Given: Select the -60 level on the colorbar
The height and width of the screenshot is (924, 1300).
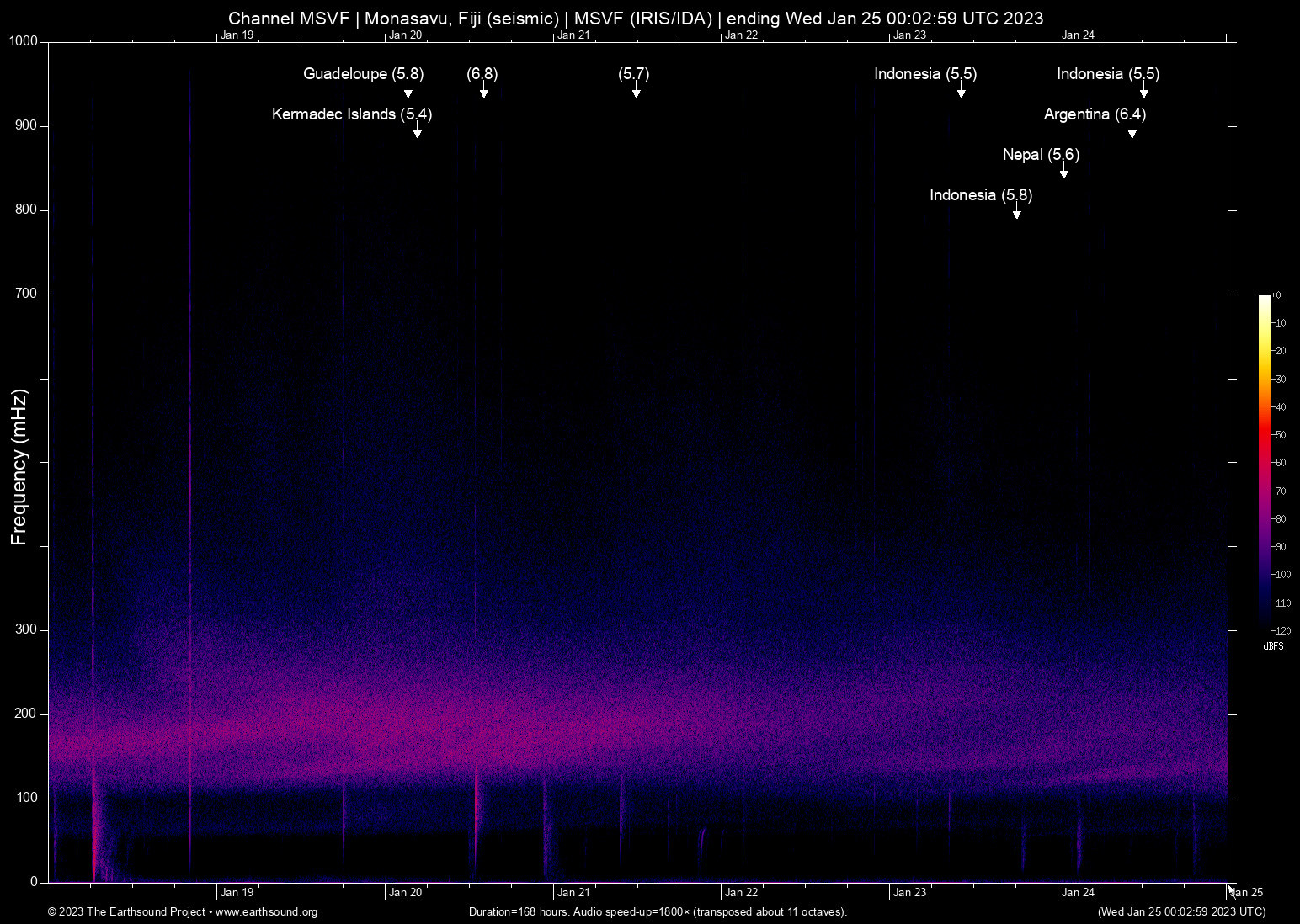Looking at the screenshot, I should point(1277,462).
